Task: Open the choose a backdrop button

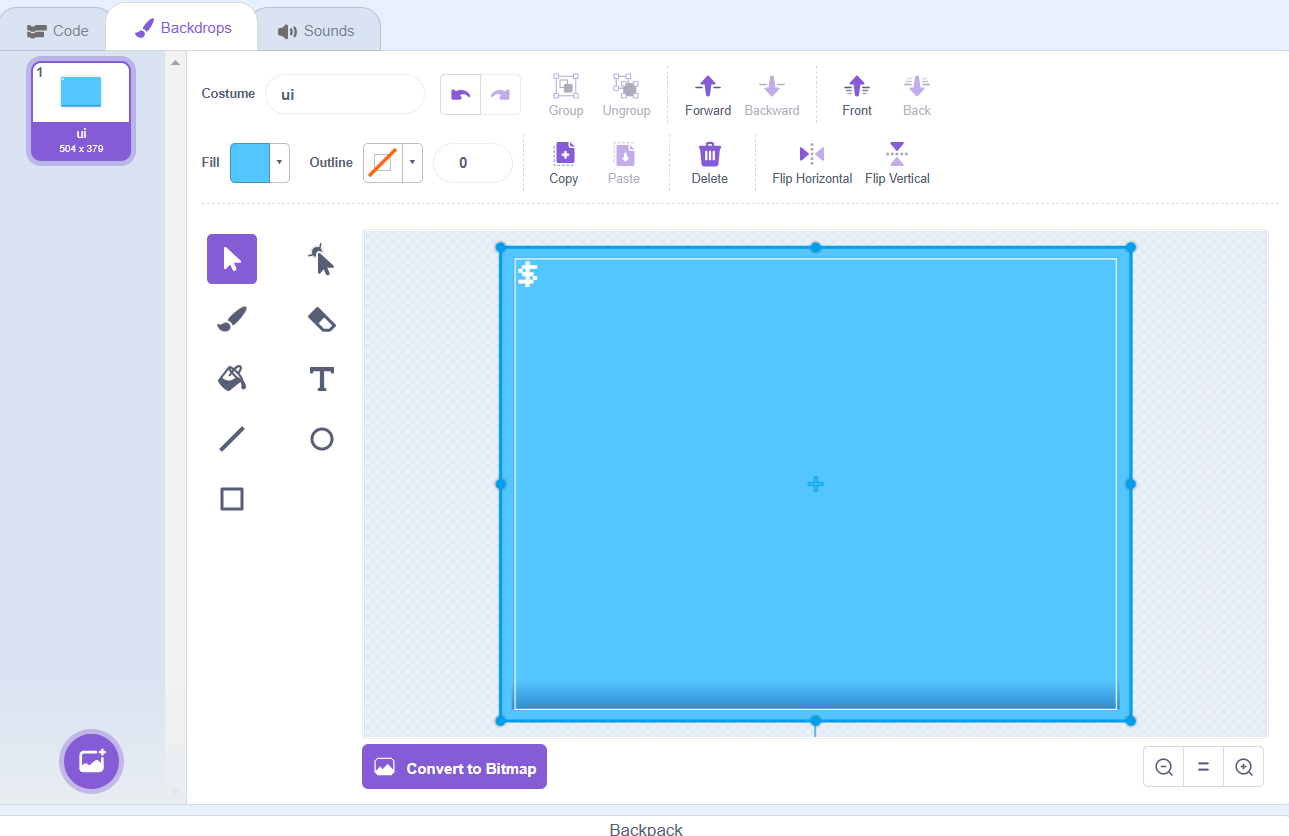Action: click(x=92, y=761)
